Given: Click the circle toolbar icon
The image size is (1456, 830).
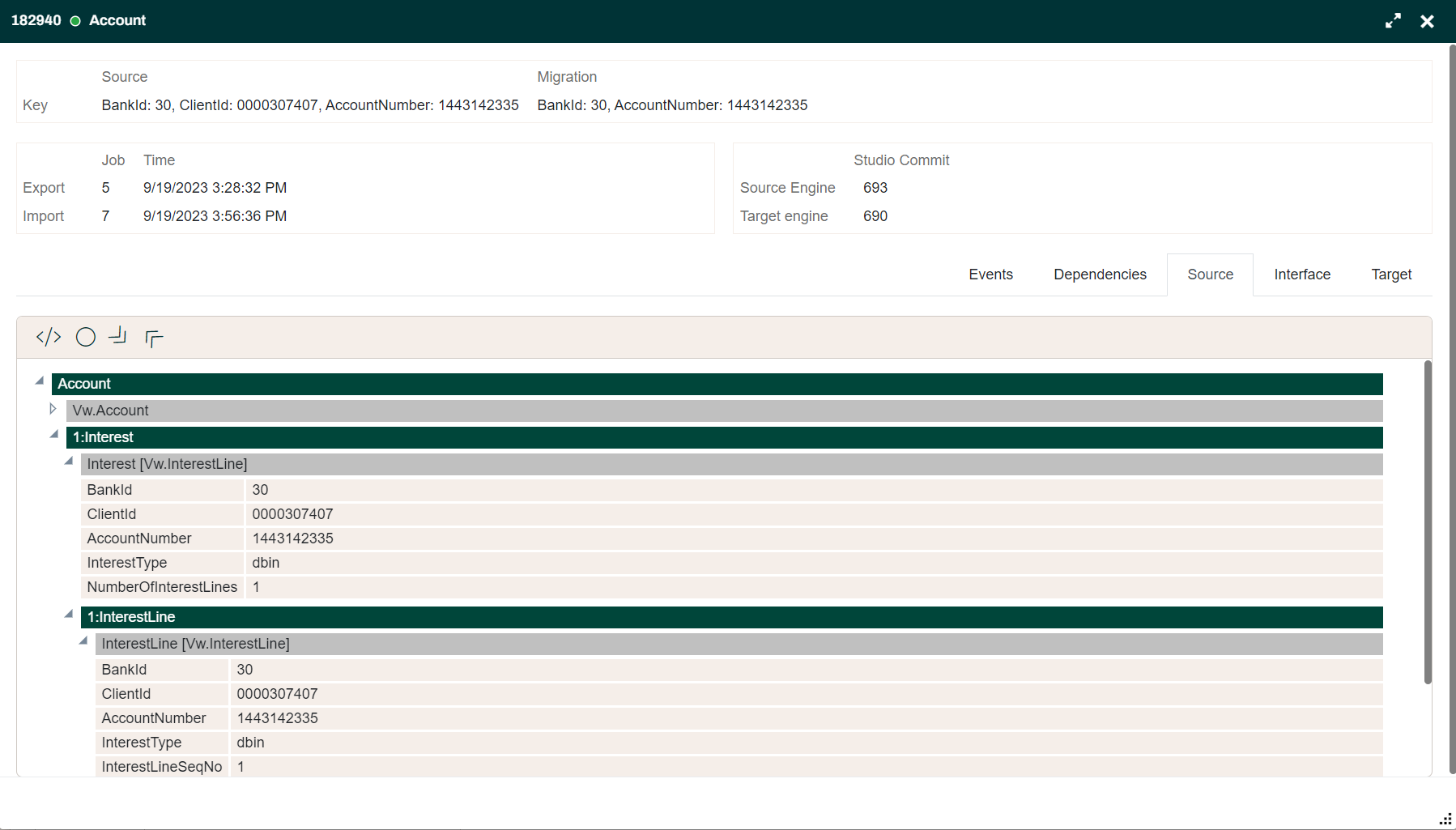Looking at the screenshot, I should coord(84,337).
